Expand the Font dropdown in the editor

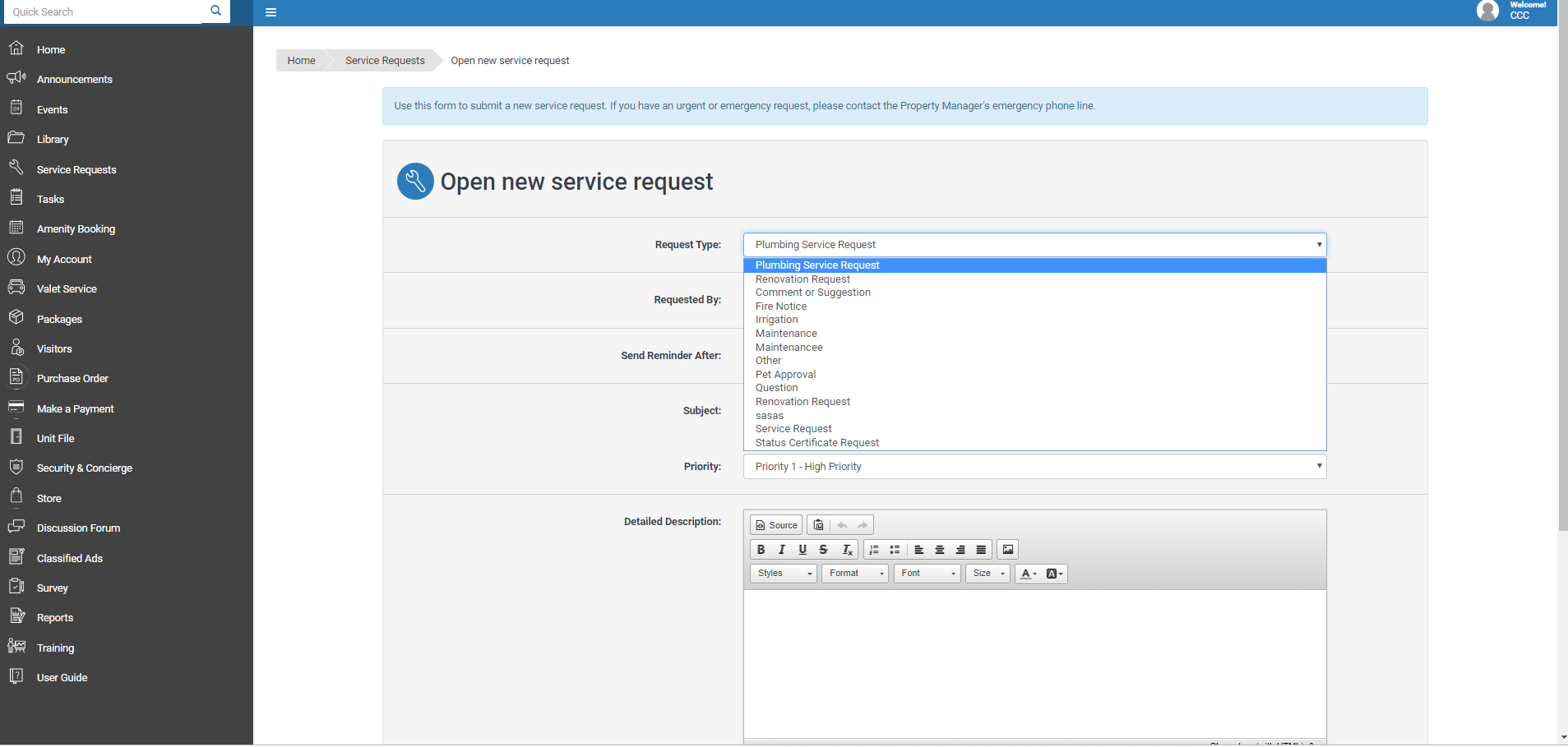coord(927,573)
